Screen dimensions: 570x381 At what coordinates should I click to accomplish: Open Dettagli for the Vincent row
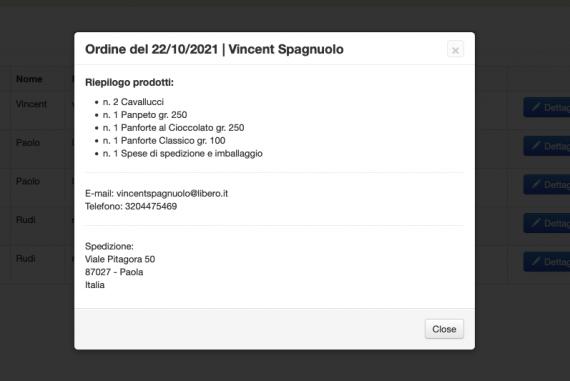pyautogui.click(x=547, y=107)
